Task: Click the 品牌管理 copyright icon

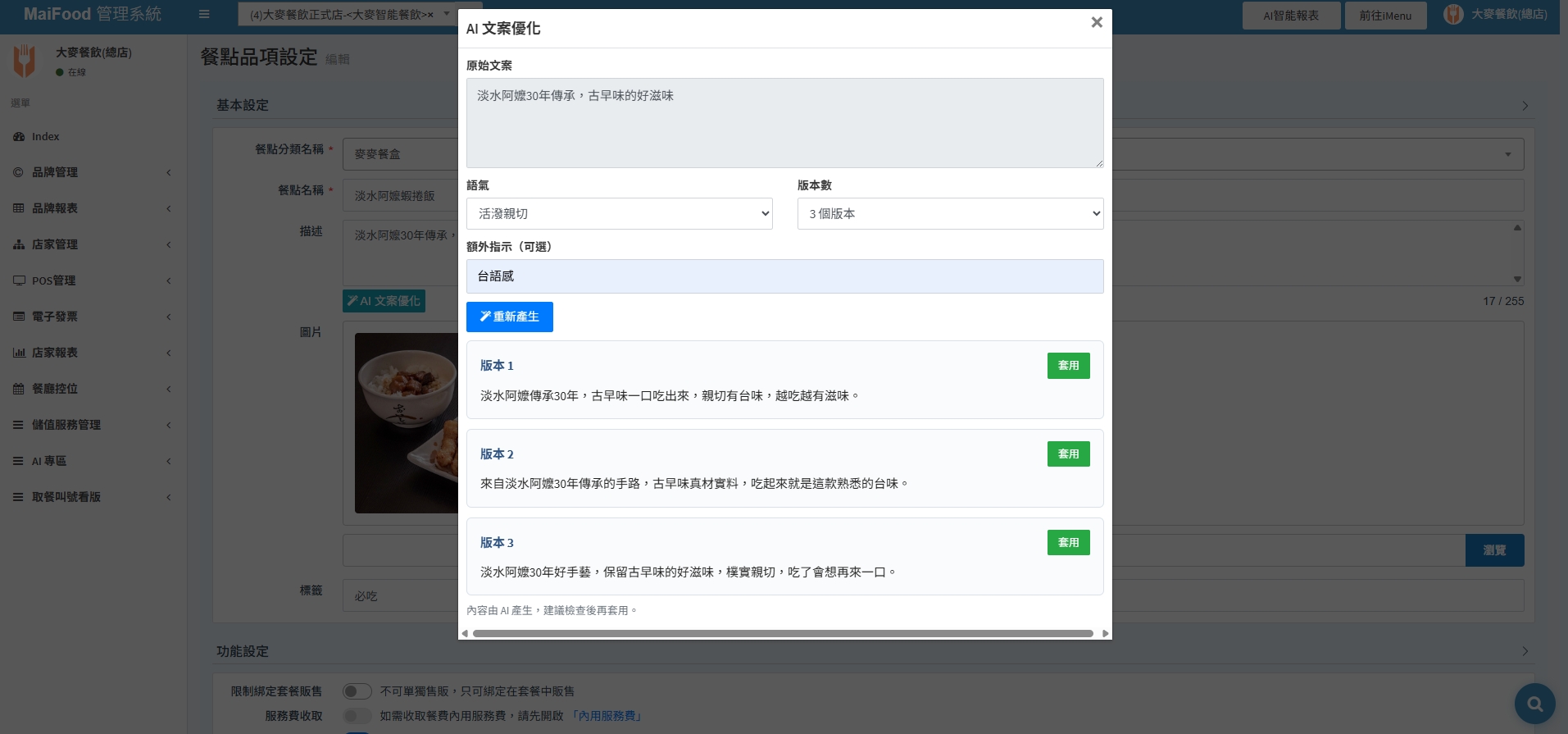Action: [x=18, y=172]
